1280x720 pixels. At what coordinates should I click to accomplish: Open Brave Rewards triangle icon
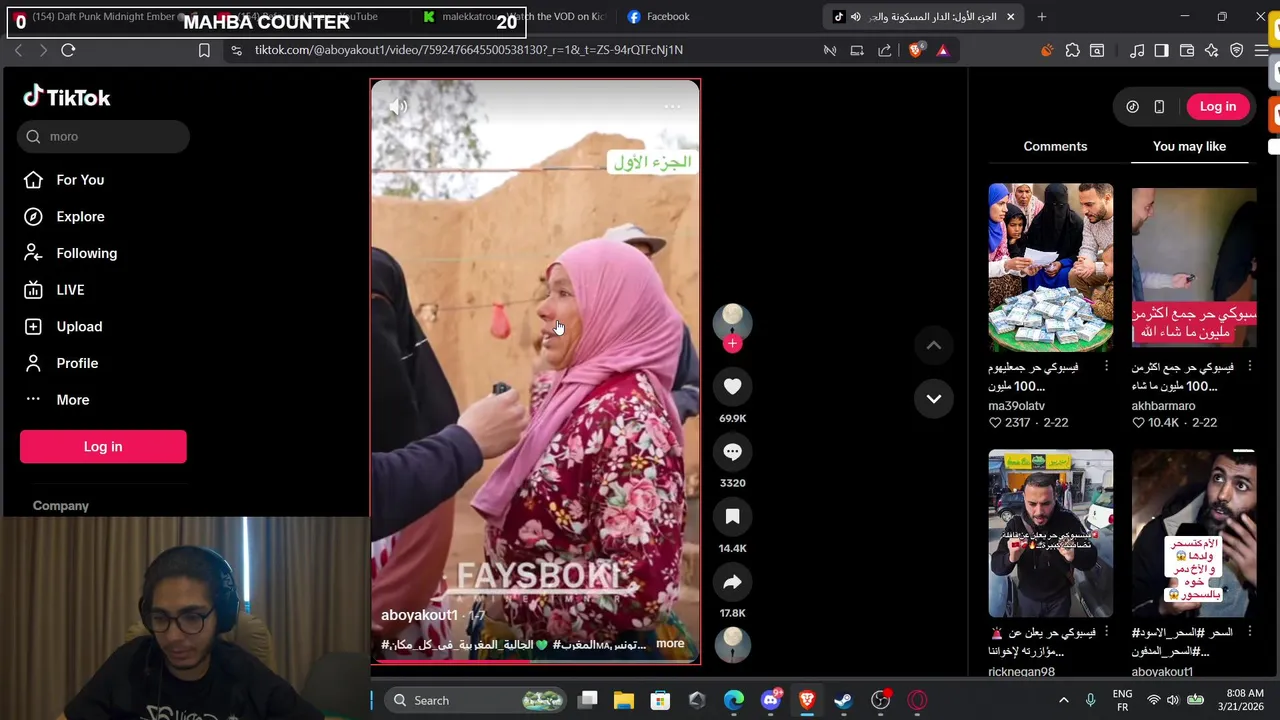tap(942, 50)
